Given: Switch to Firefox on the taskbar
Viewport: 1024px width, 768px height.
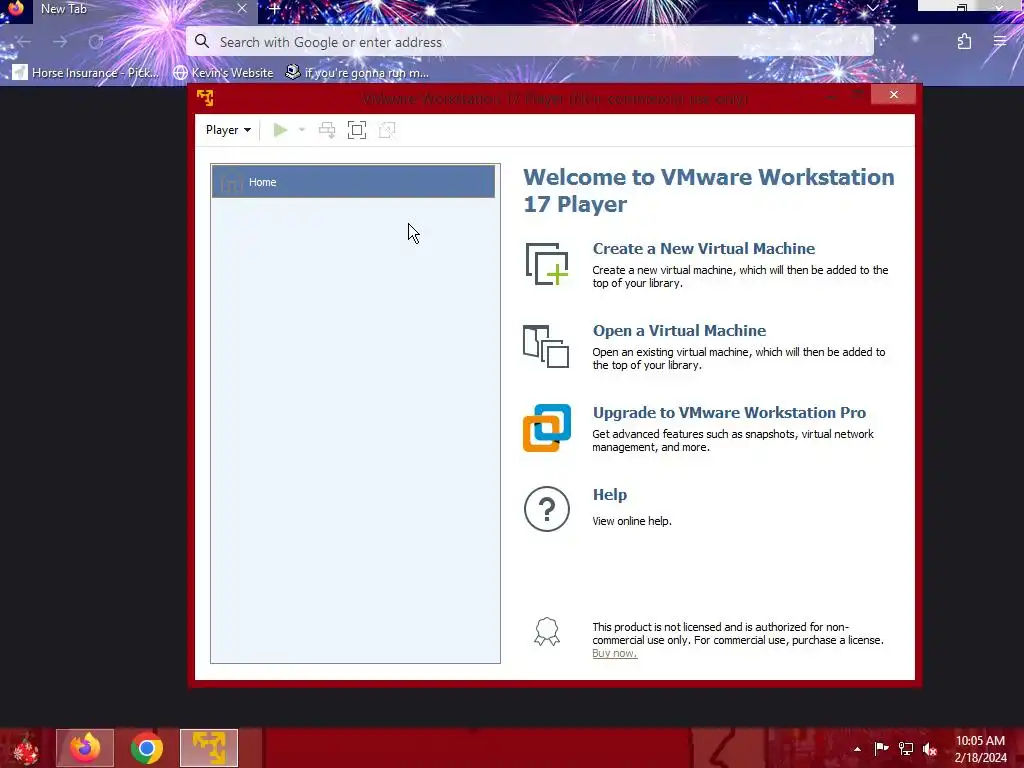Looking at the screenshot, I should (x=85, y=748).
